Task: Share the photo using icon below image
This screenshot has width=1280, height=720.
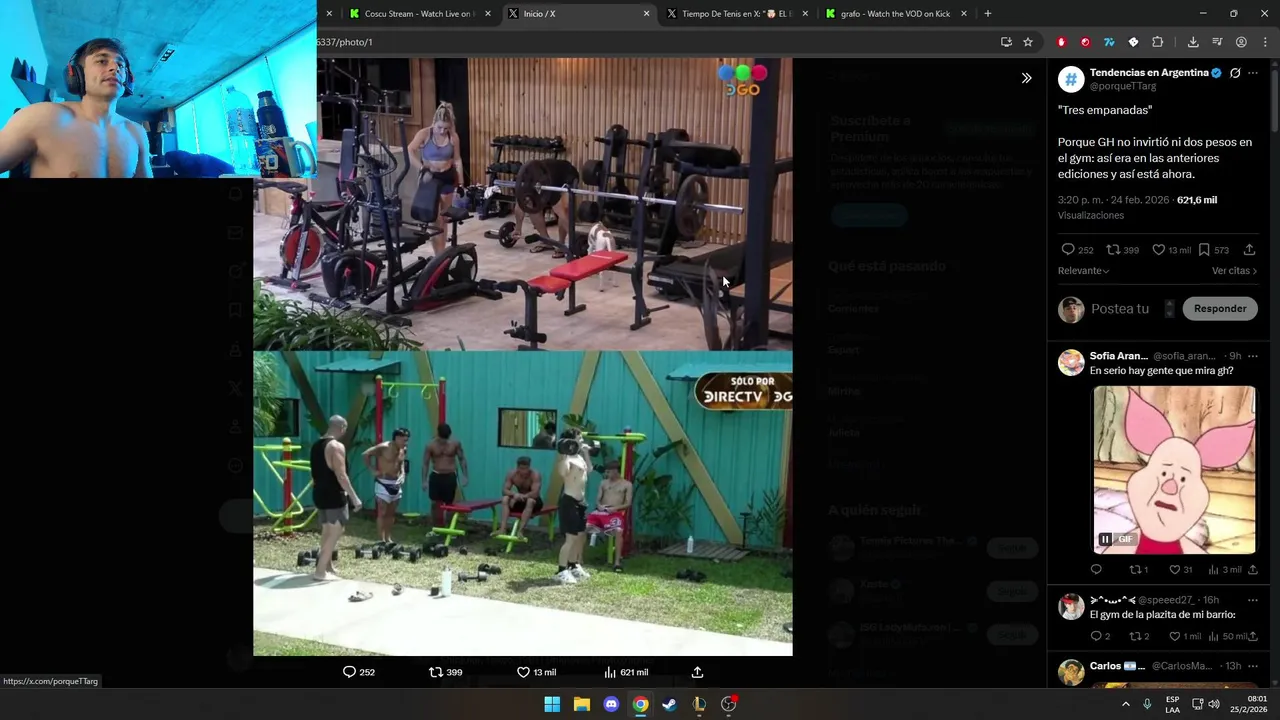Action: (x=697, y=672)
